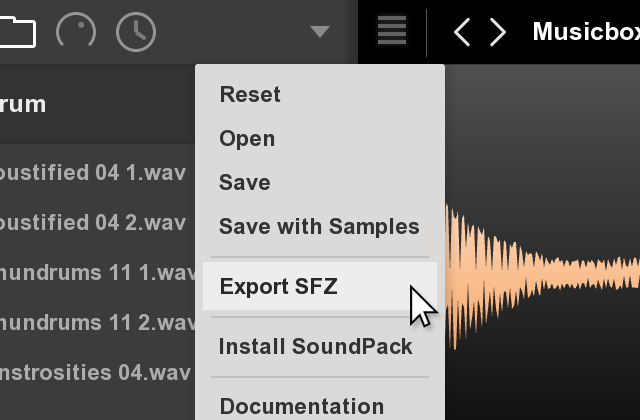Go to next preset arrow
640x420 pixels.
(498, 32)
